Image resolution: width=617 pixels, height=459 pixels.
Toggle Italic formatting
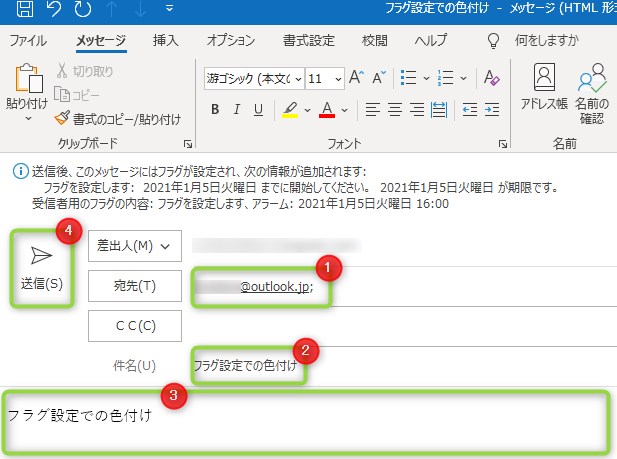pyautogui.click(x=236, y=109)
